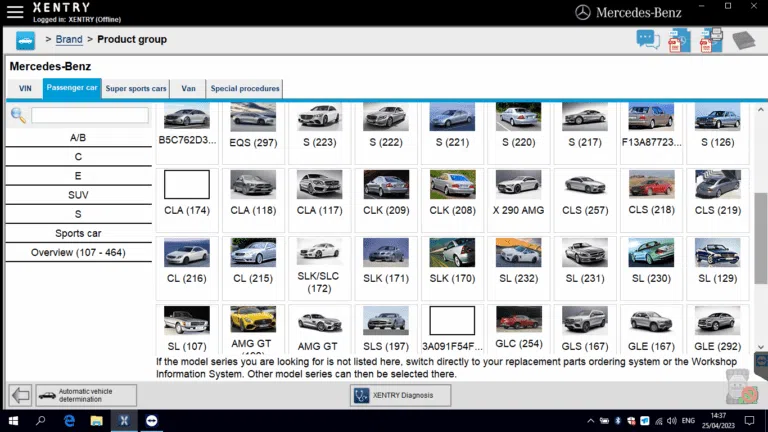Image resolution: width=768 pixels, height=432 pixels.
Task: Open the hamburger menu in the XENTRY header
Action: pos(15,12)
